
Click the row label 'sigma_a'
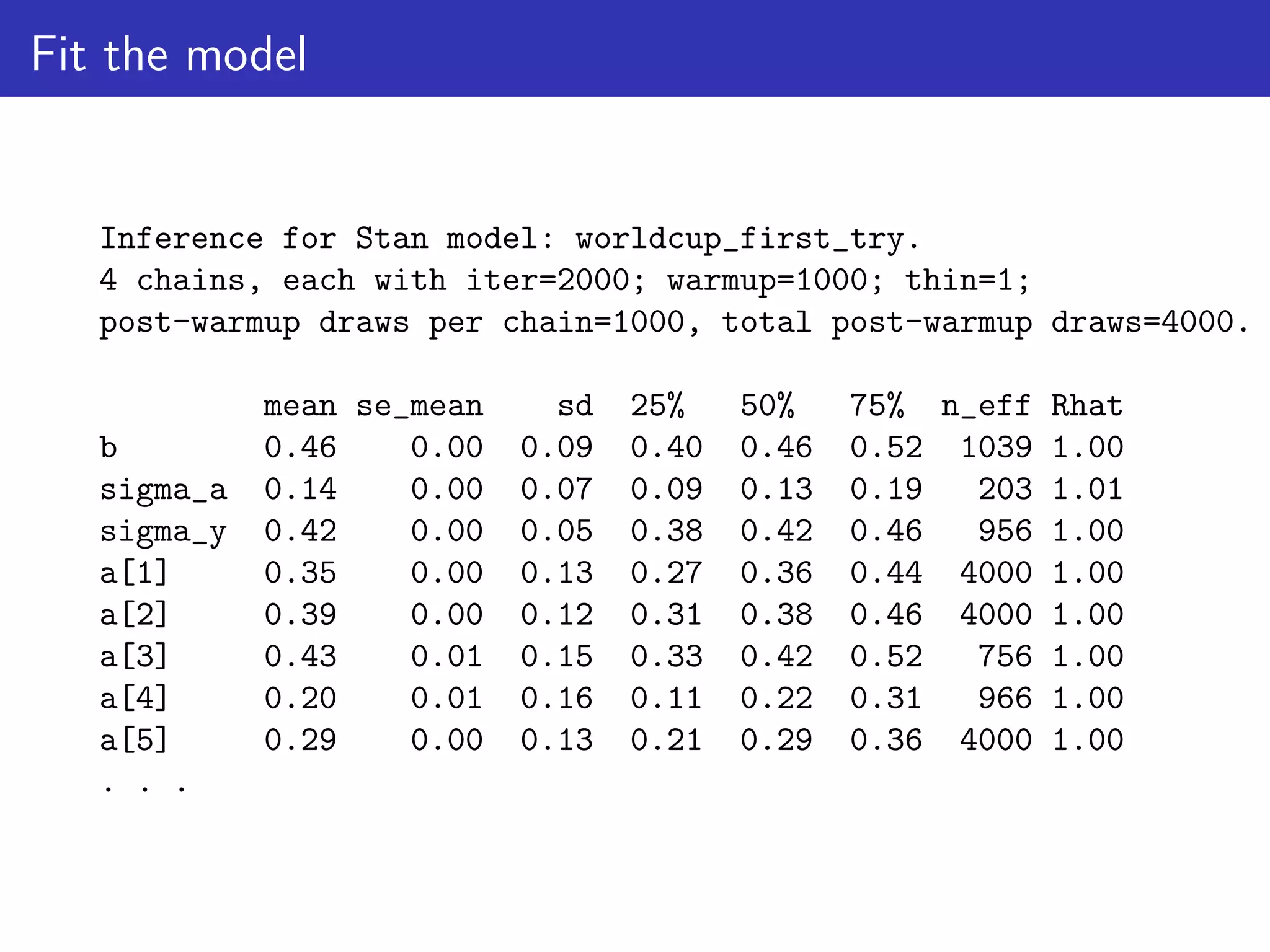pyautogui.click(x=164, y=490)
